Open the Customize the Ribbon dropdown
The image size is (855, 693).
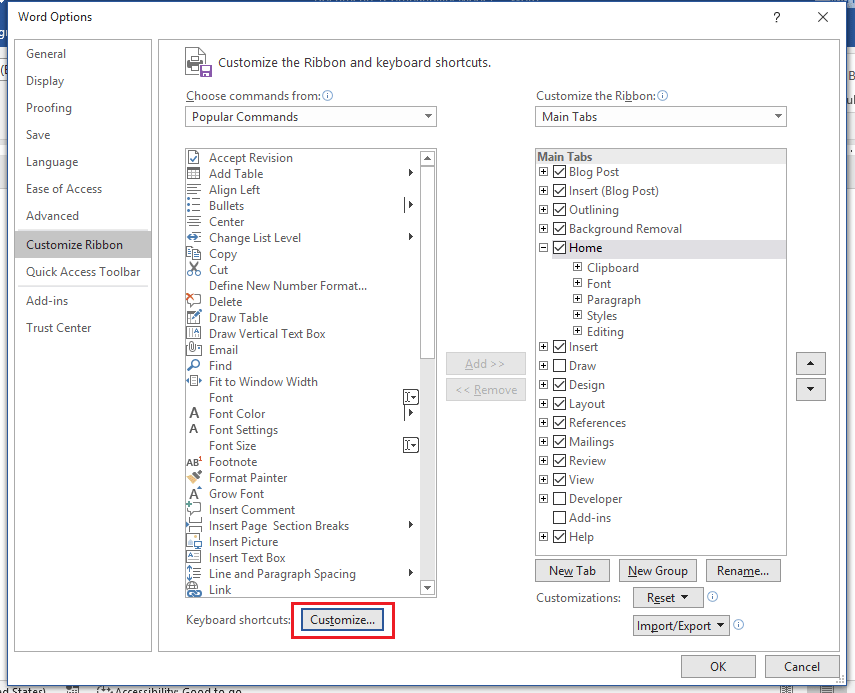point(660,117)
